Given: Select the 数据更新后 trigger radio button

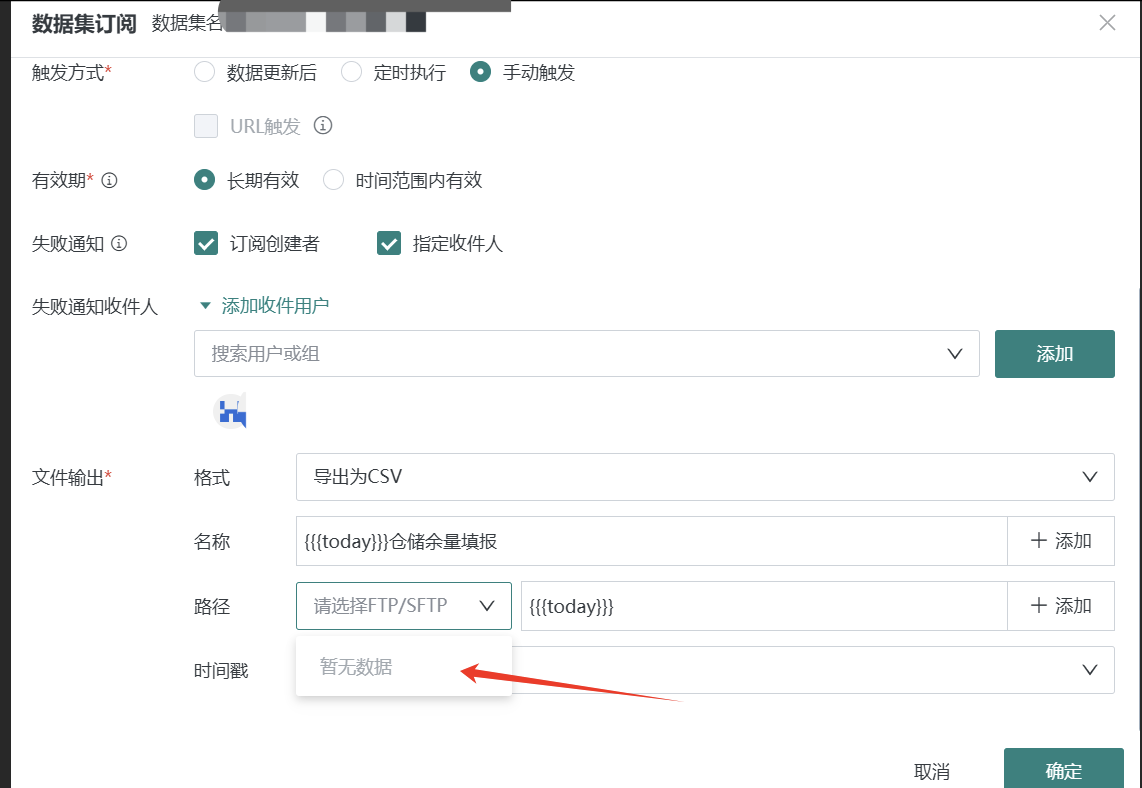Looking at the screenshot, I should tap(204, 72).
